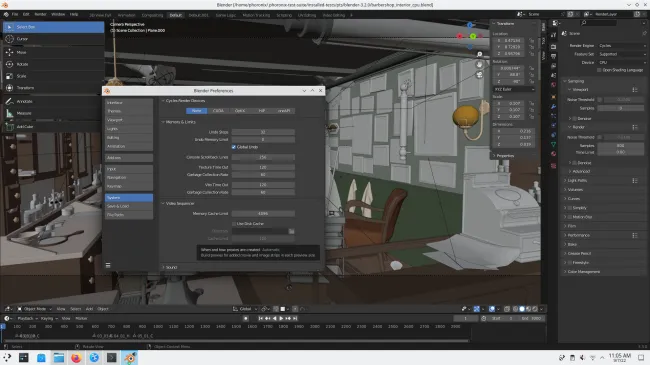Open the terminal from the taskbar
Screen dimensions: 650x365
112,358
